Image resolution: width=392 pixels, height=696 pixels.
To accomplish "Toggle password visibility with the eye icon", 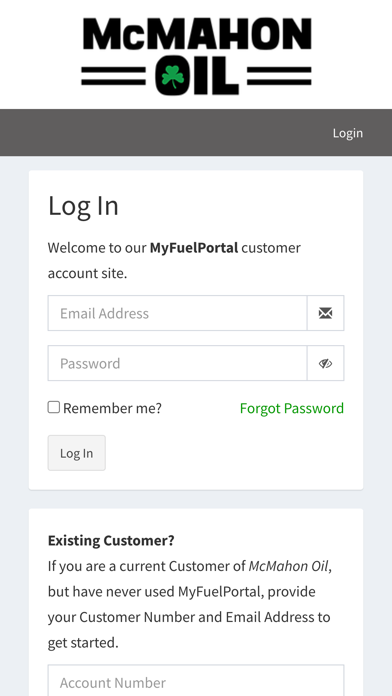I will (x=325, y=364).
